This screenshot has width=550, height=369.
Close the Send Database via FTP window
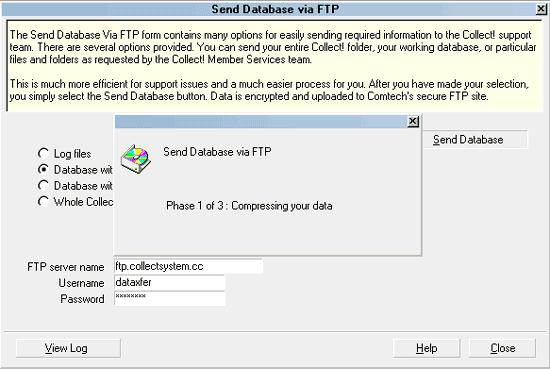(541, 9)
